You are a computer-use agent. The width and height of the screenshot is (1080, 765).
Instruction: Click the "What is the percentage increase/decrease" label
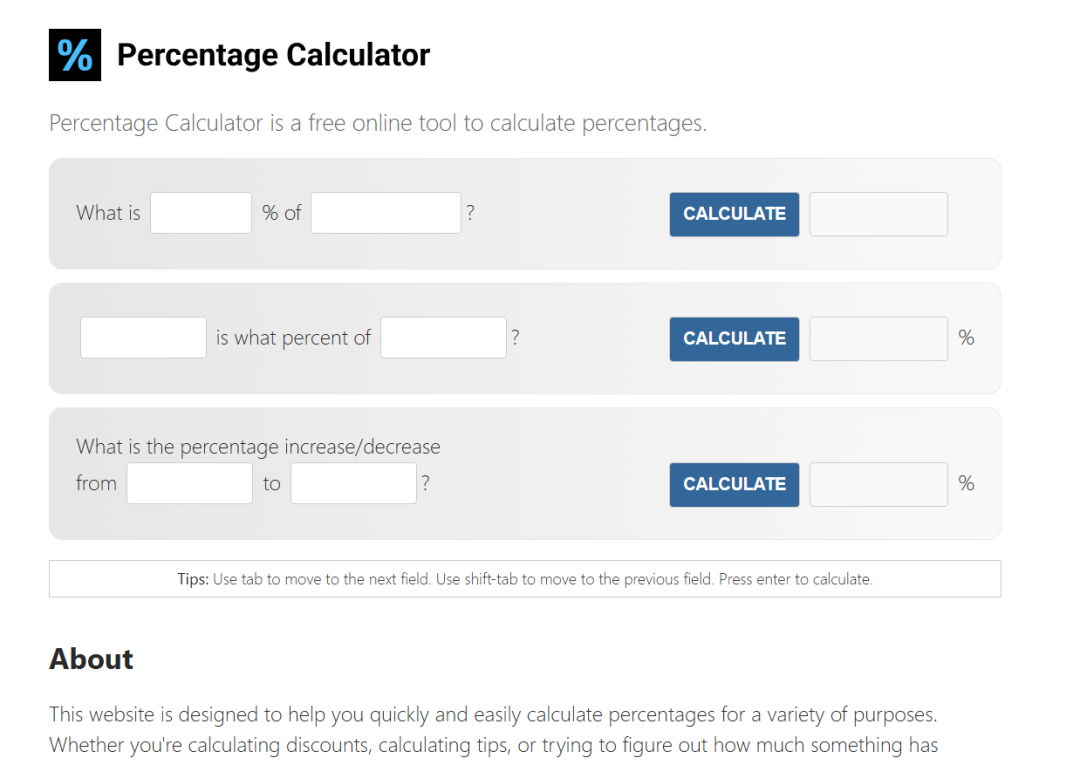(258, 447)
